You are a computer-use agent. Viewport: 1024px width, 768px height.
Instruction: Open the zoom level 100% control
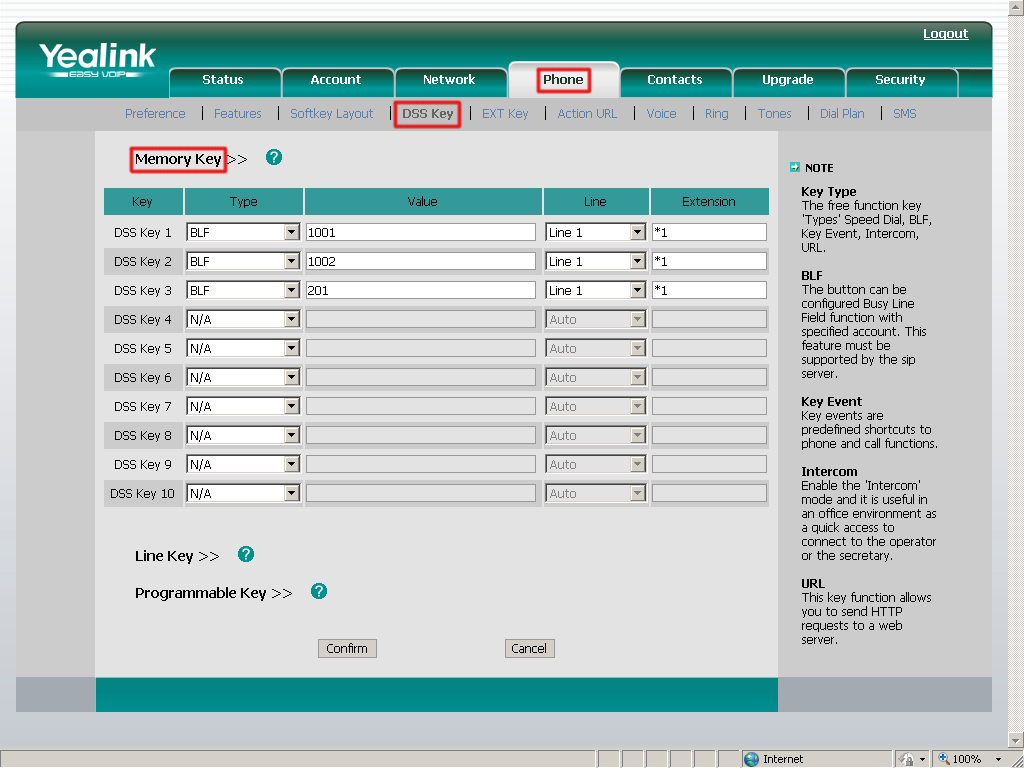pos(968,759)
